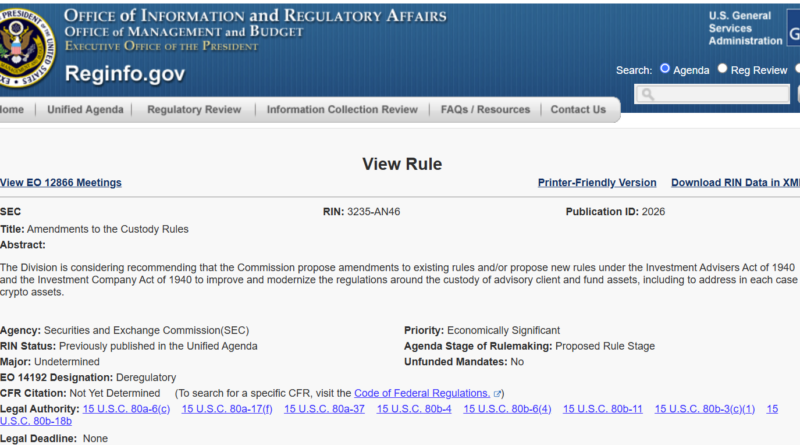
Task: Open legal authority 15 U.S.C. 80a-17(f)
Action: click(227, 409)
